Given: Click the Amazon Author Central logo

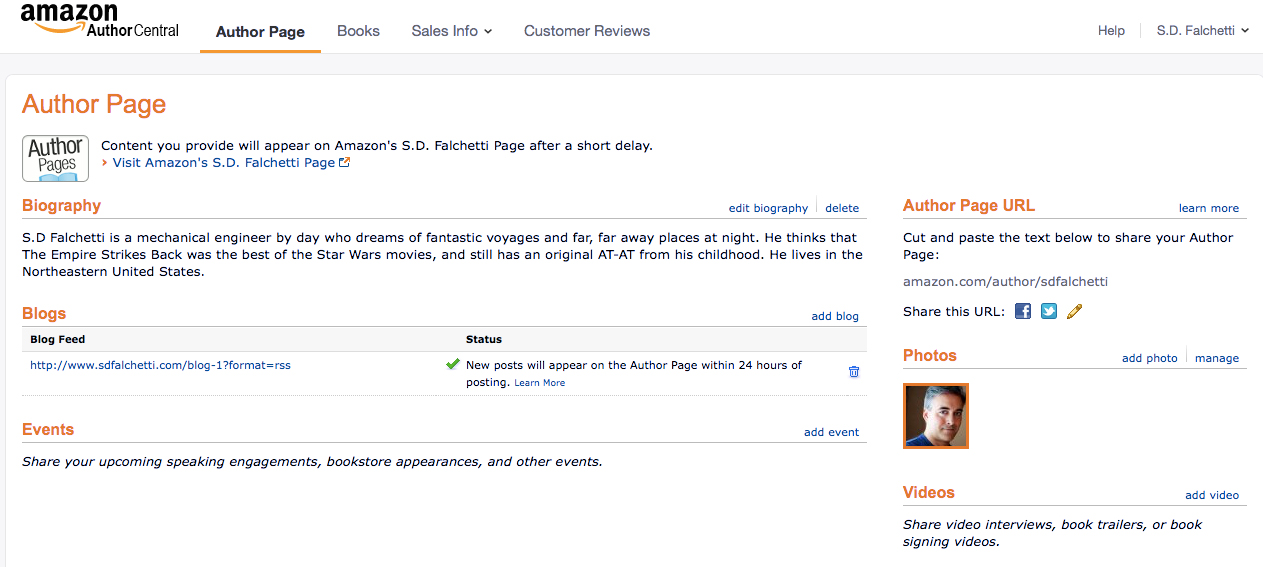Looking at the screenshot, I should [99, 19].
